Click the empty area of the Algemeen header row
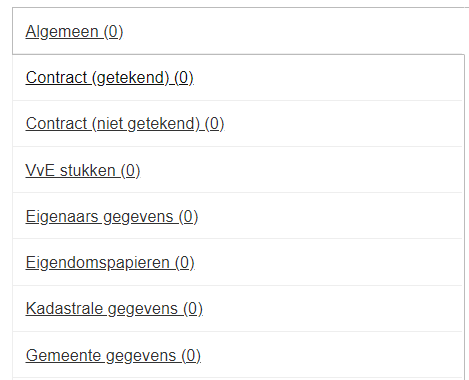This screenshot has width=469, height=380. (x=293, y=31)
